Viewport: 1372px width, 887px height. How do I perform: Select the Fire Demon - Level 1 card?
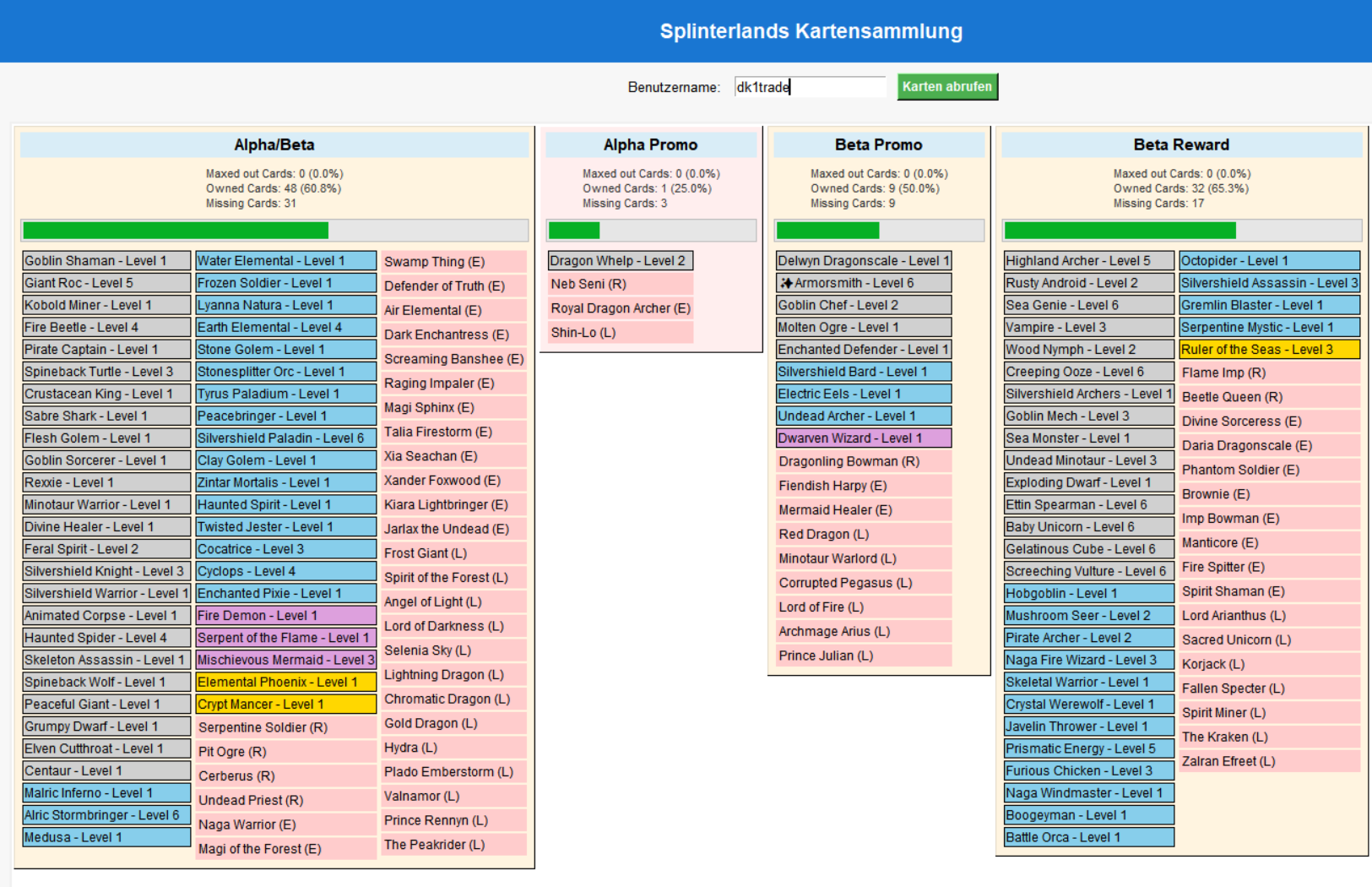click(x=286, y=616)
